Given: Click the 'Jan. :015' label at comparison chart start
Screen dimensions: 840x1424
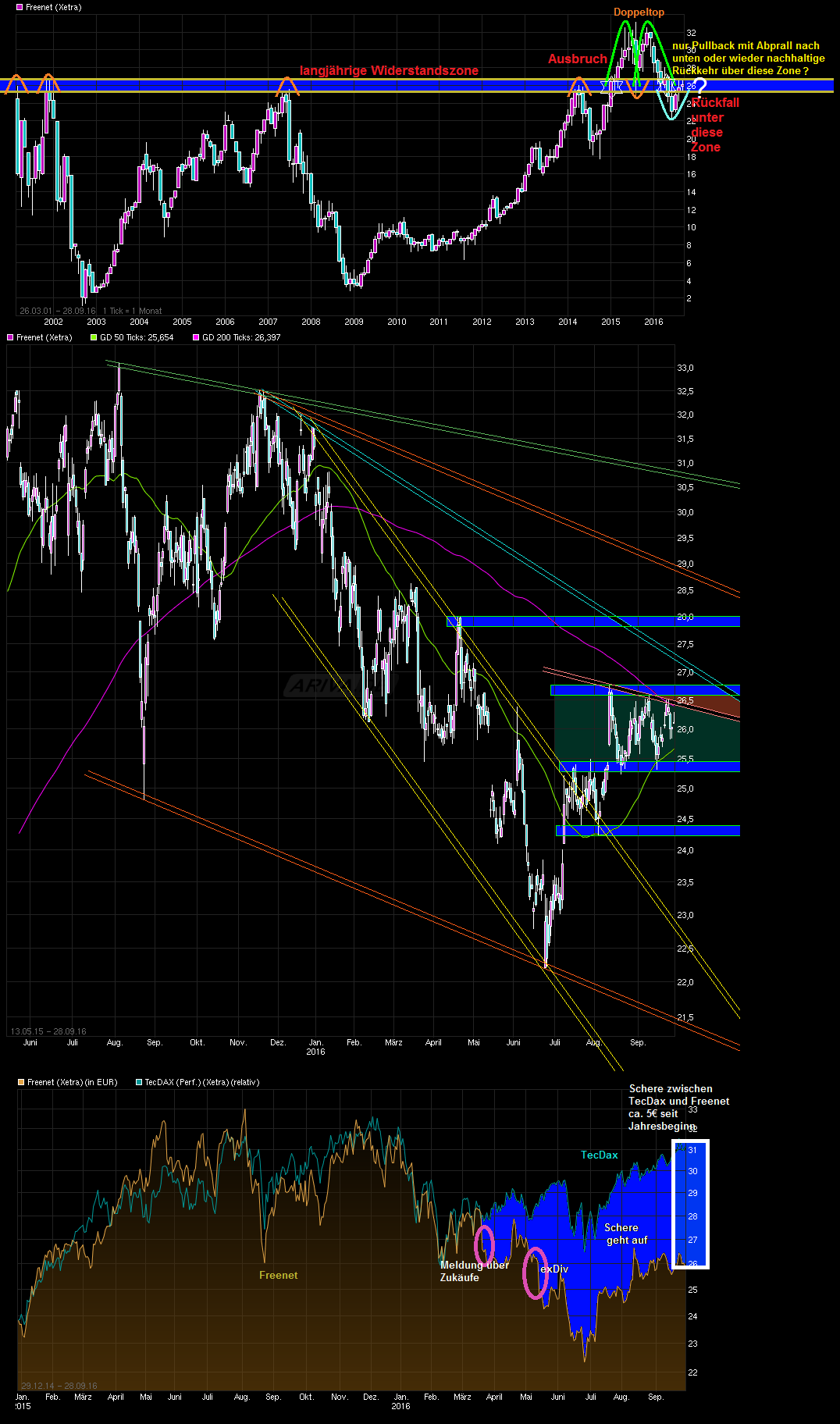Looking at the screenshot, I should pyautogui.click(x=23, y=1401).
